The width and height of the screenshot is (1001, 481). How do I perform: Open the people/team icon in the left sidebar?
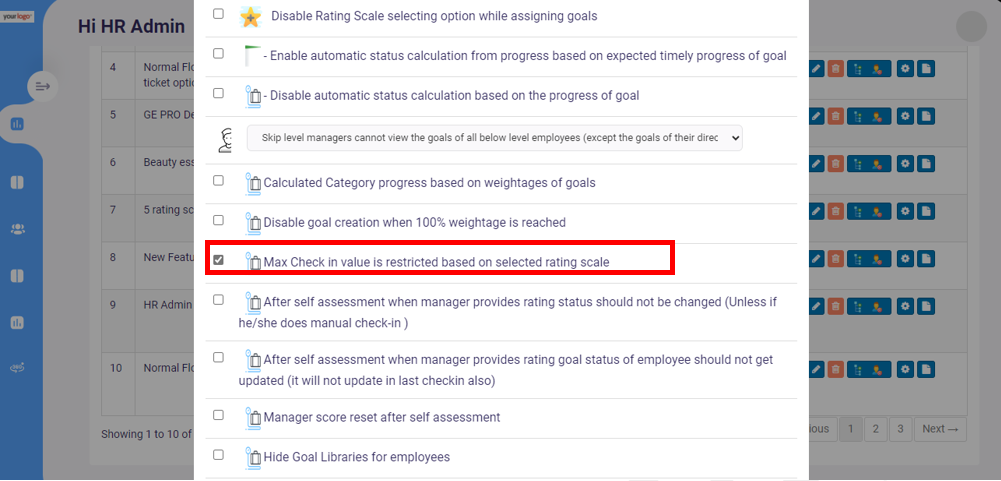click(x=17, y=230)
